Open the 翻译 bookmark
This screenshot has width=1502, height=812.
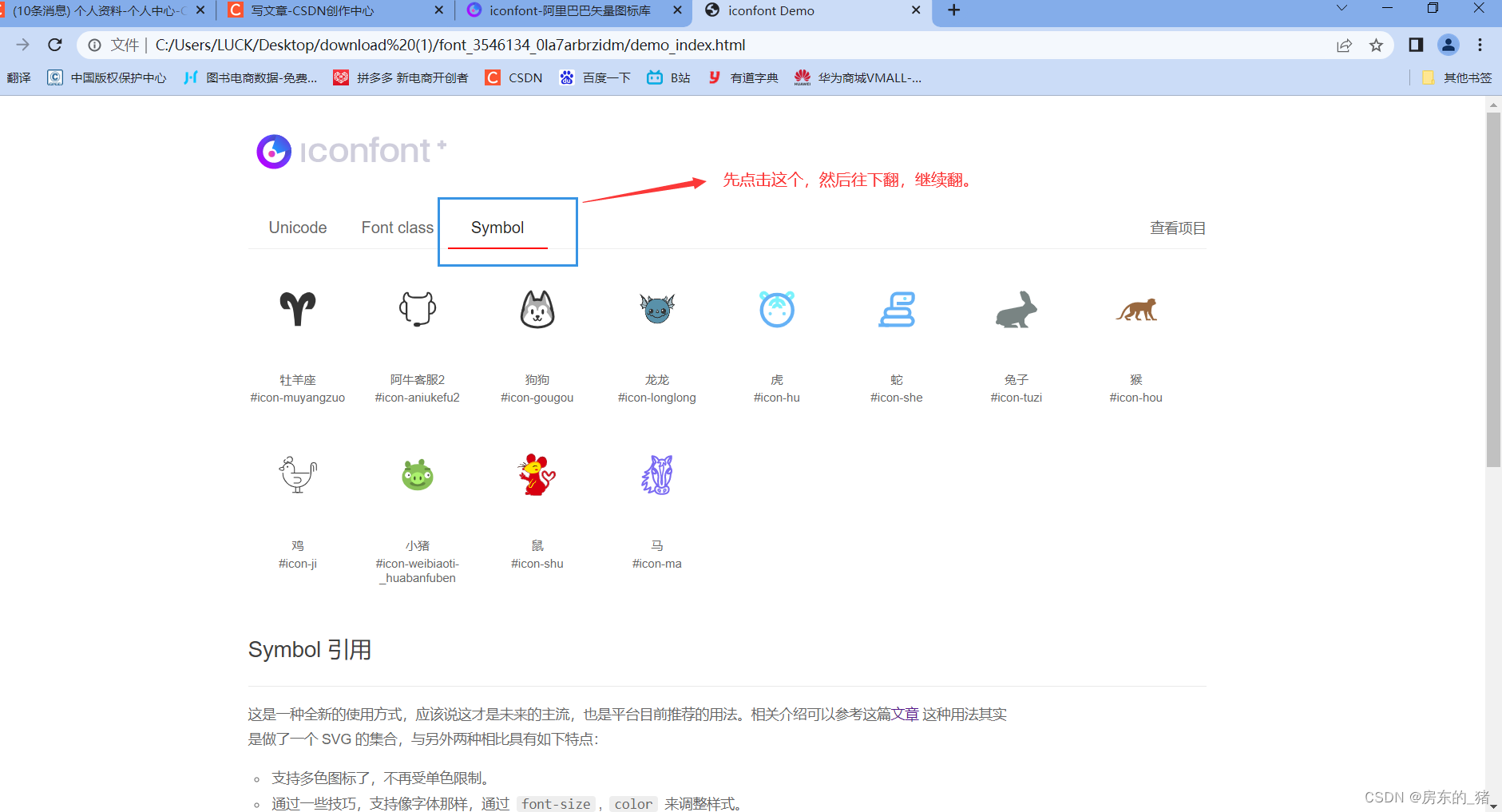[x=18, y=77]
